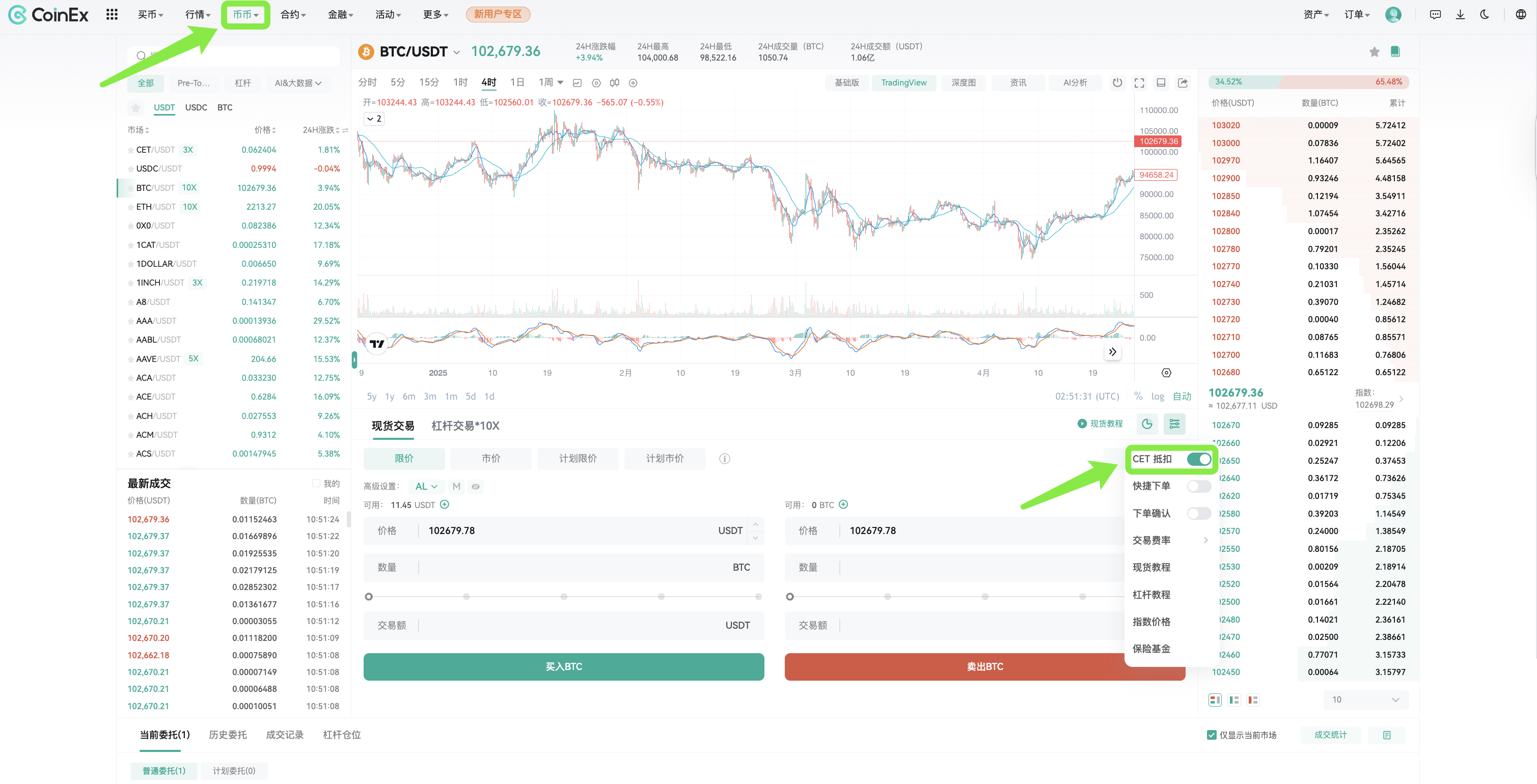The width and height of the screenshot is (1537, 784).
Task: Enter fullscreen chart mode
Action: (x=1139, y=82)
